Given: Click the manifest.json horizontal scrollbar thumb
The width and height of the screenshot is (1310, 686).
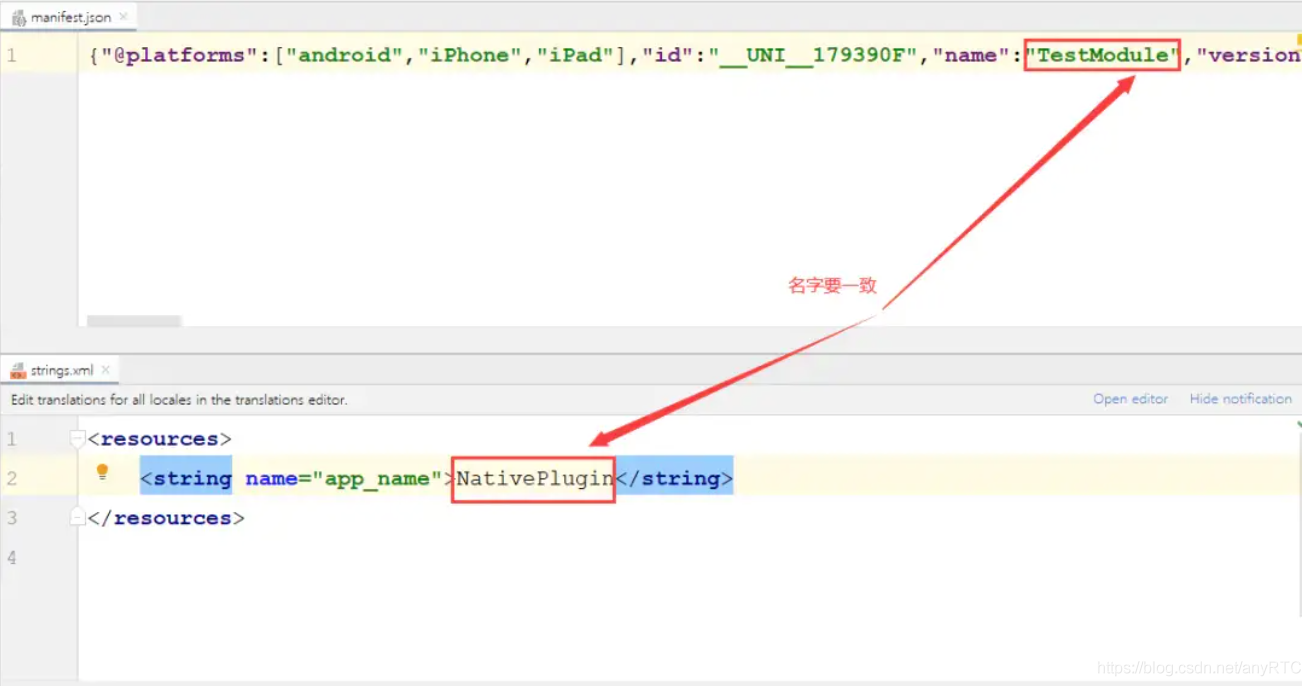Looking at the screenshot, I should click(134, 321).
